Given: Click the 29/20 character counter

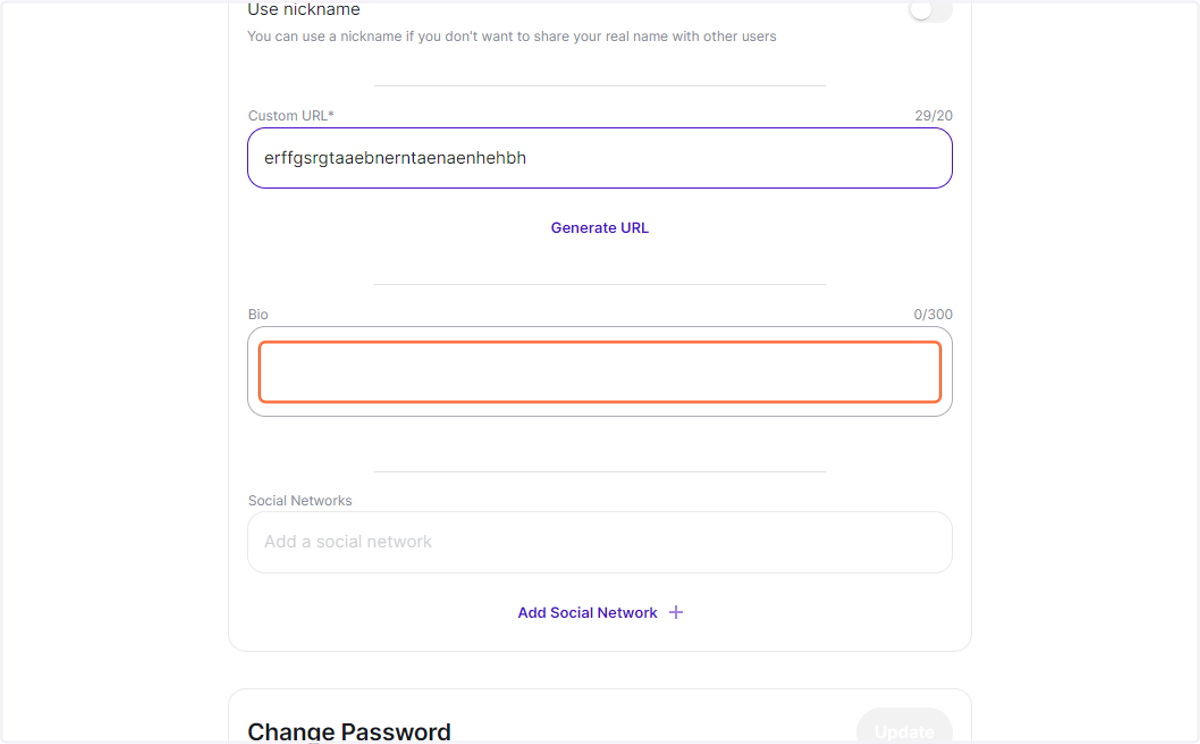Looking at the screenshot, I should (933, 116).
